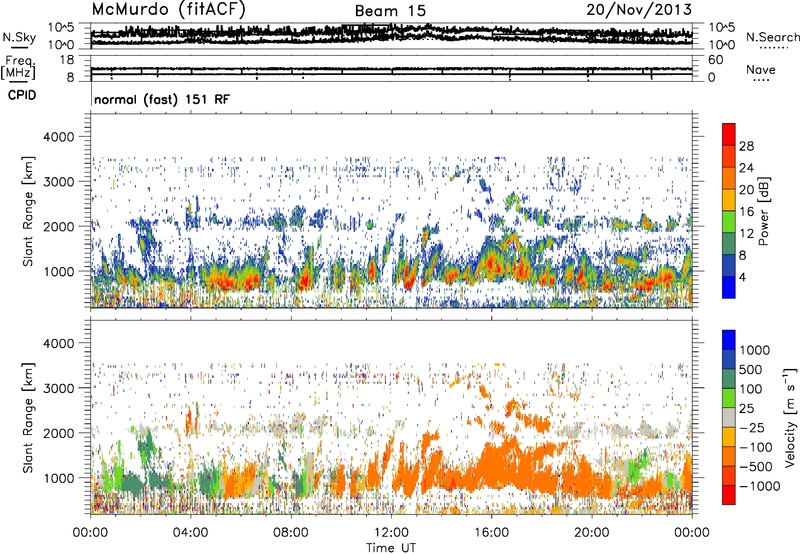This screenshot has height=554, width=800.
Task: Click the 08:00 time axis tick
Action: pos(291,533)
